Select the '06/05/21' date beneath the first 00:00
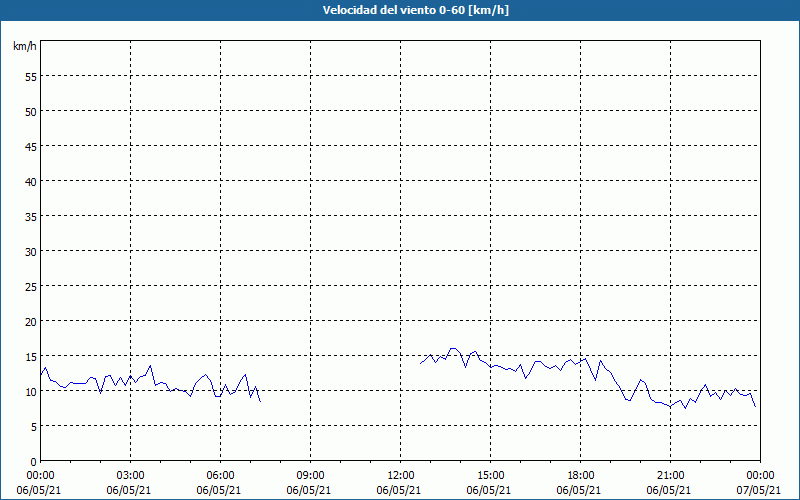 tap(39, 490)
